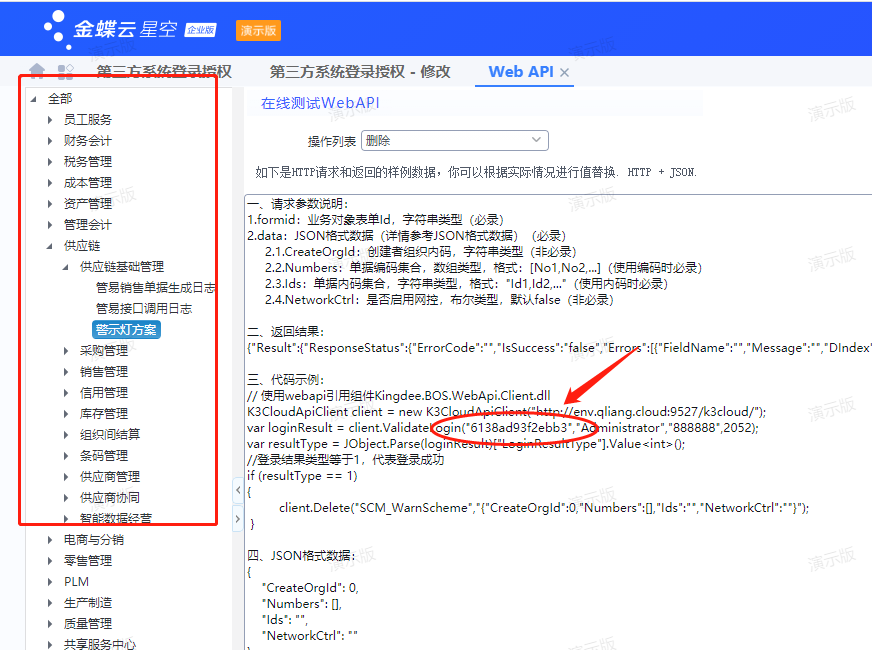This screenshot has height=650, width=872.
Task: Click inside the API sample text area
Action: click(558, 422)
